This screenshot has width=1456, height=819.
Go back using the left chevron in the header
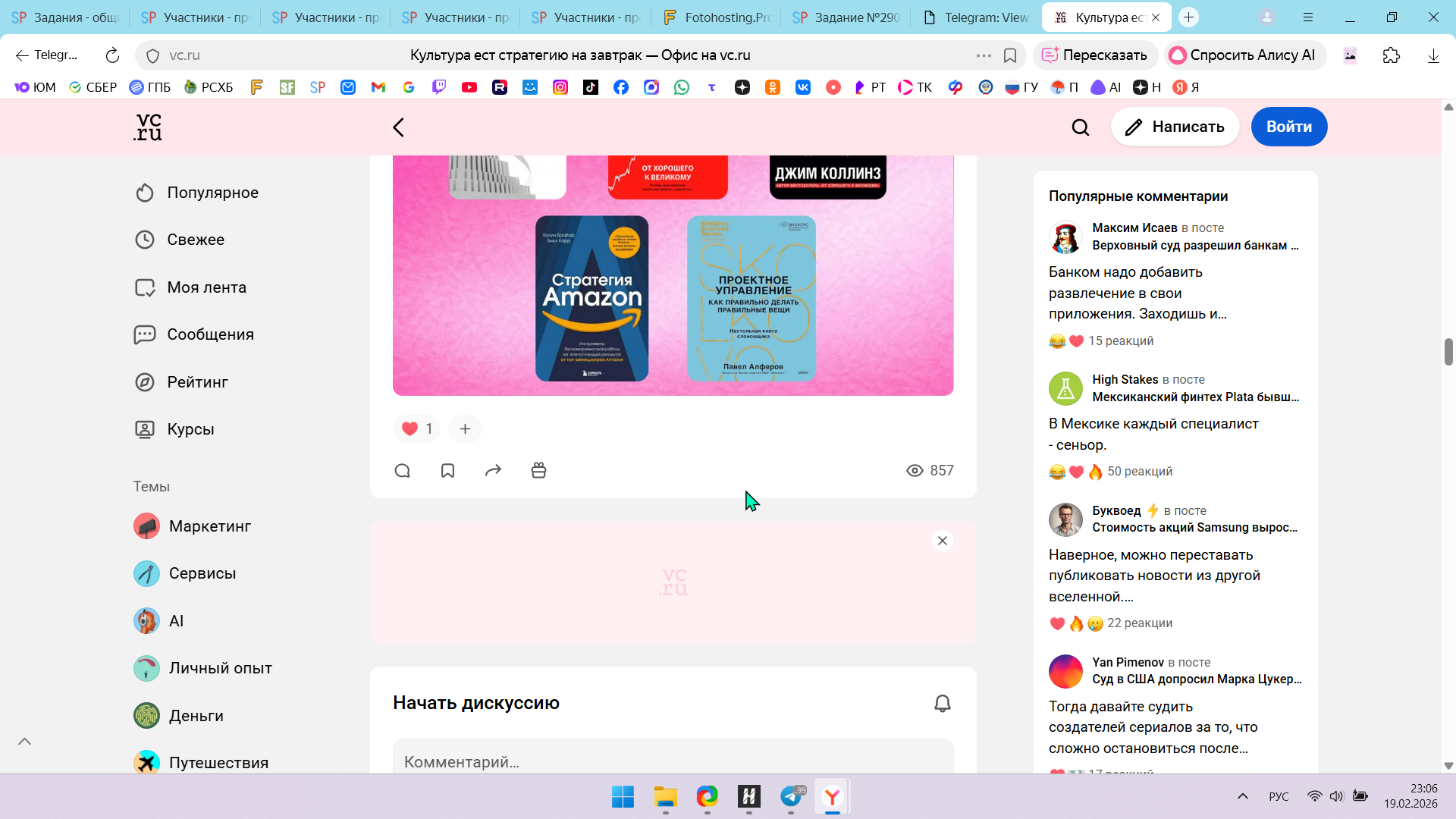(399, 127)
